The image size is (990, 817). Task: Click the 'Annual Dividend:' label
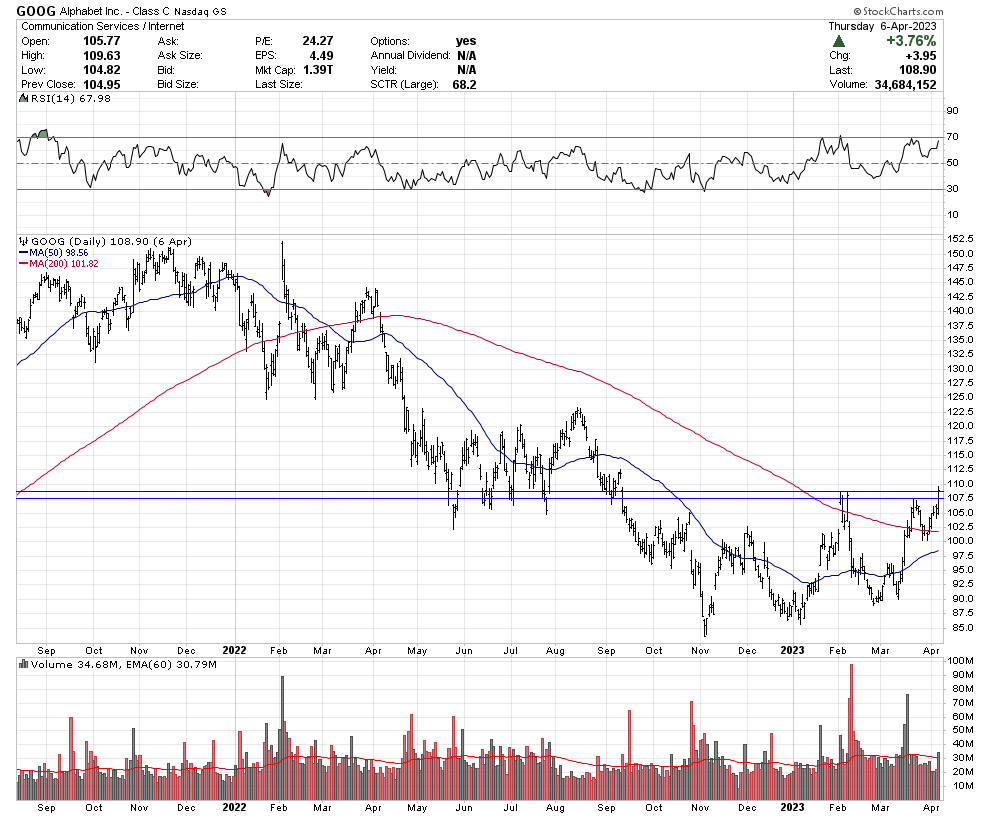[410, 56]
